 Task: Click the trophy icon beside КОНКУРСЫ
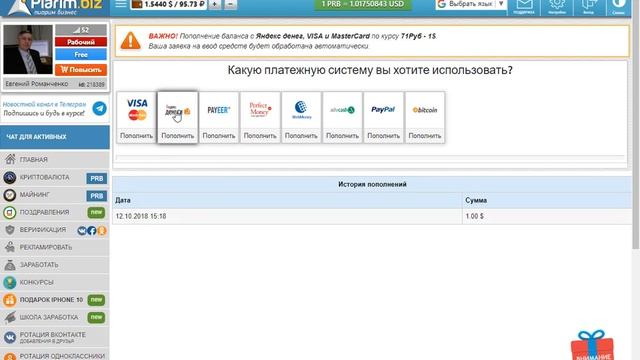pos(10,282)
